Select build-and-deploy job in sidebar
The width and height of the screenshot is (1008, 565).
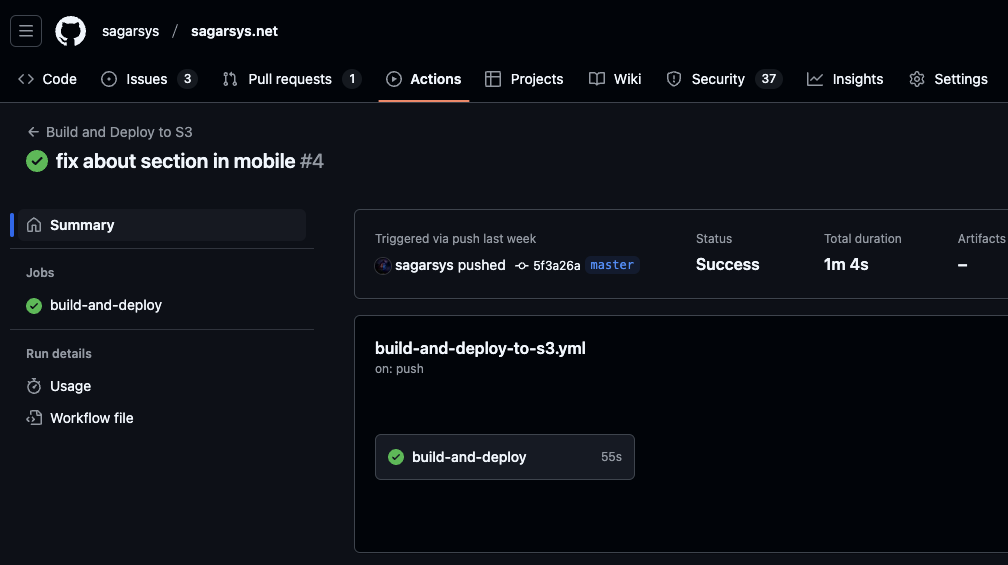point(105,305)
